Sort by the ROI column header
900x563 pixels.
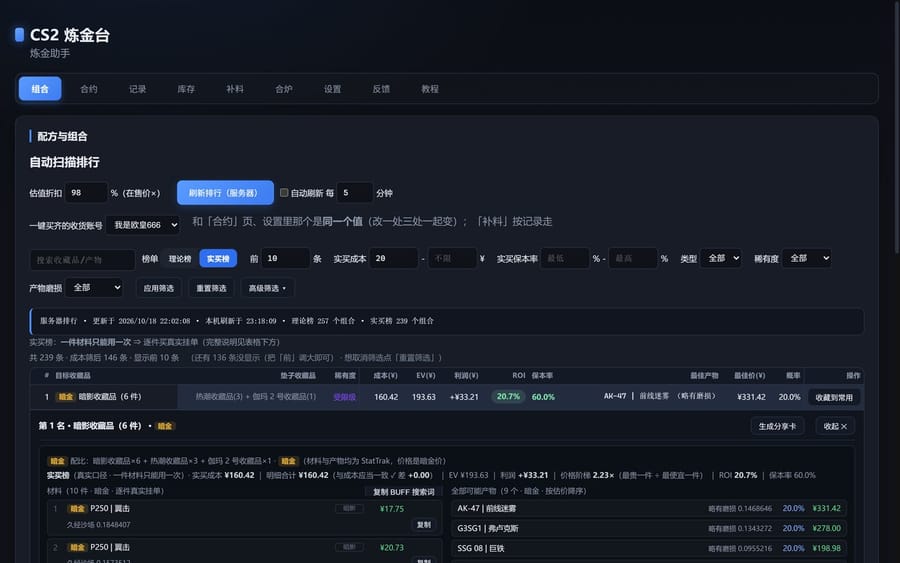pyautogui.click(x=518, y=375)
